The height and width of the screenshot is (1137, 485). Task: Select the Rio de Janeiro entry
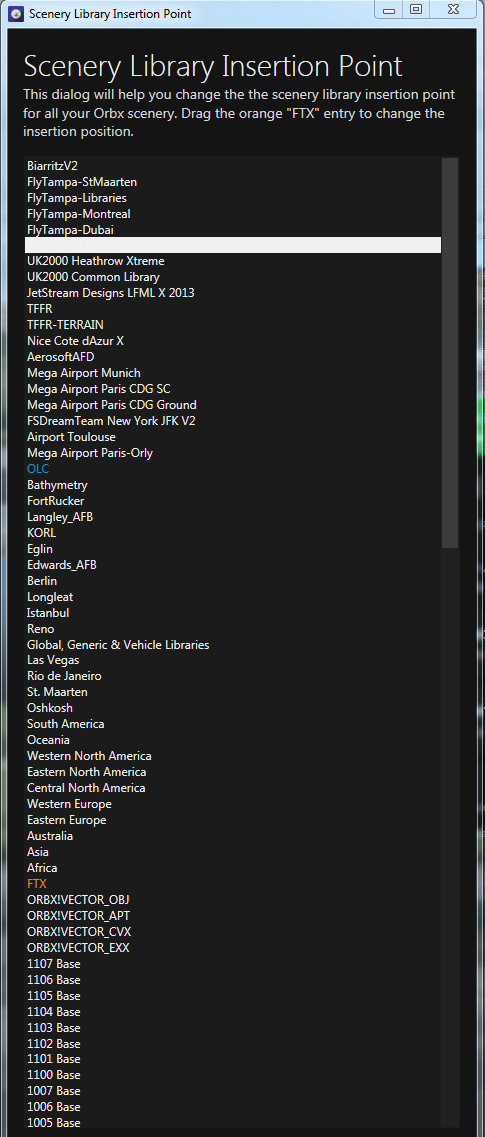[65, 676]
